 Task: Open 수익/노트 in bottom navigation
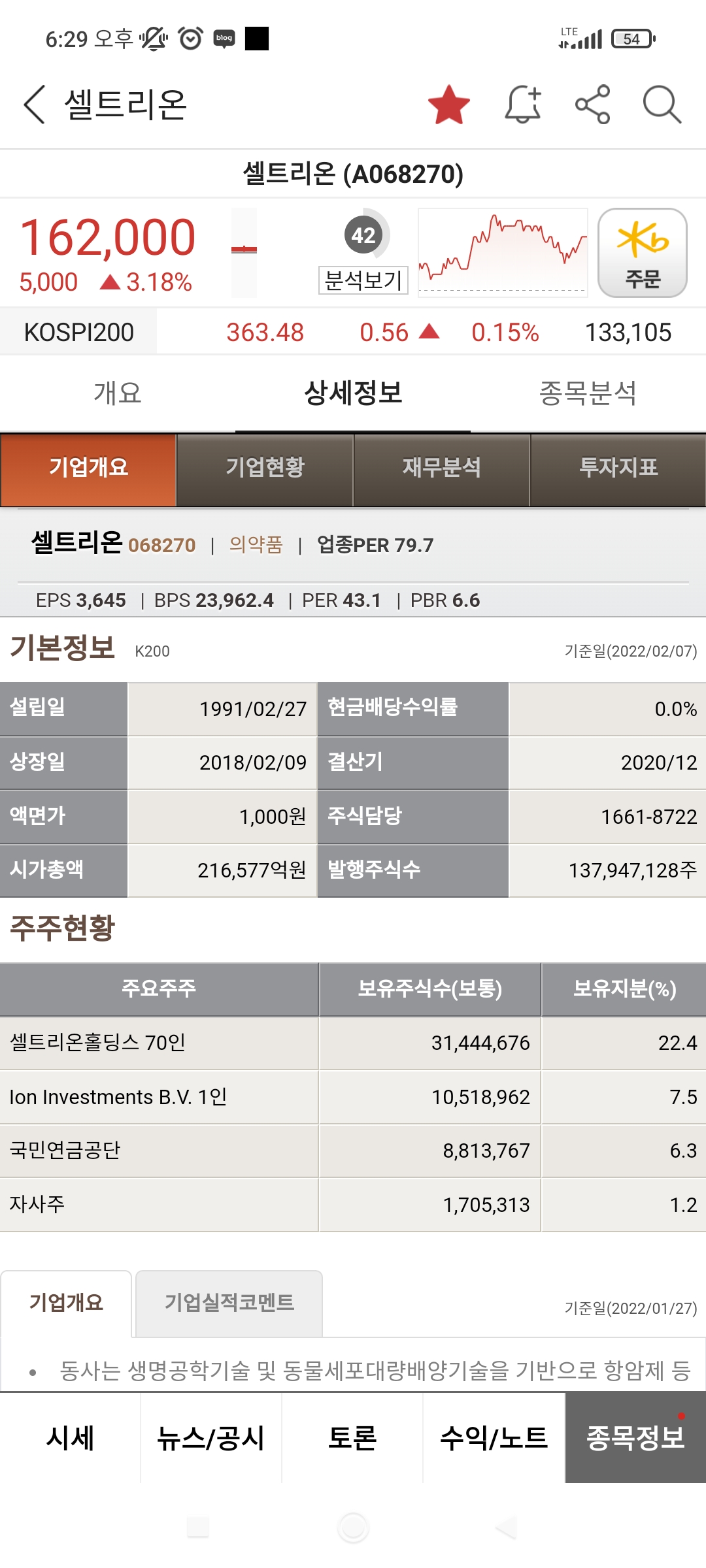tap(494, 1438)
